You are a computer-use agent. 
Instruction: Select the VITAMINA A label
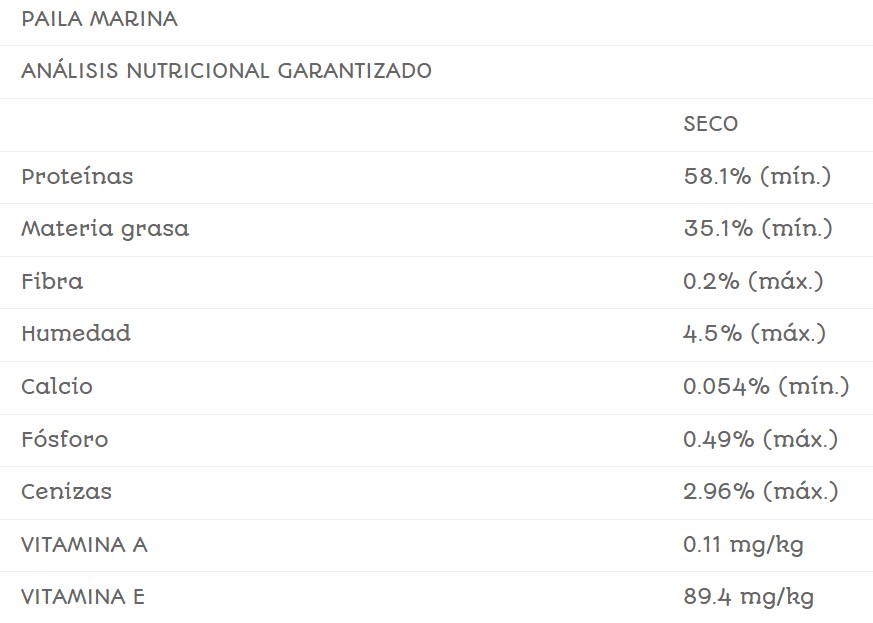(84, 545)
